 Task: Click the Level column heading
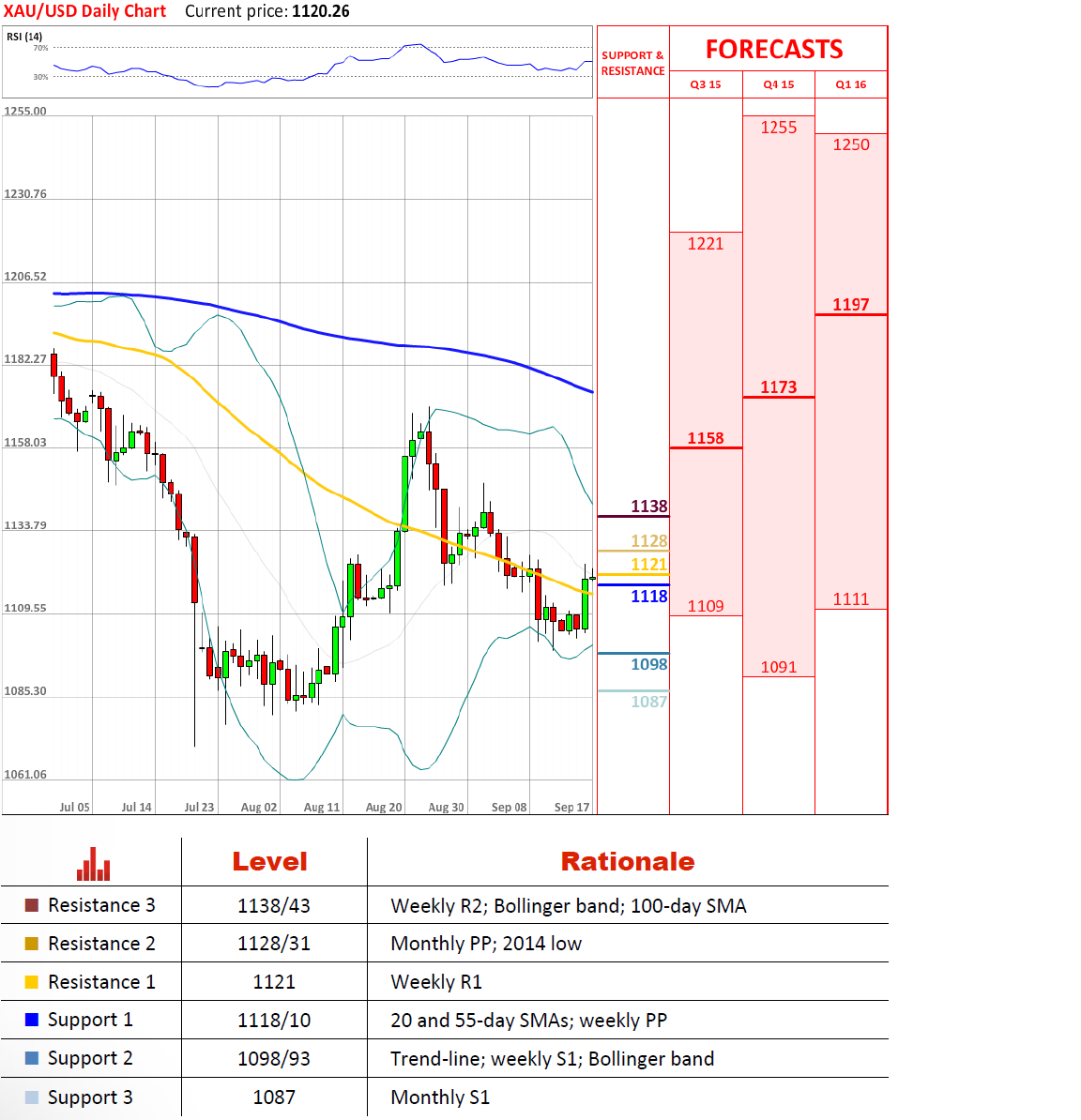(x=270, y=861)
